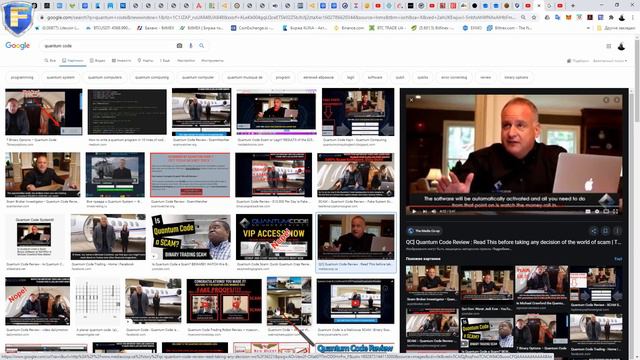Open the Chrome three-dot menu
This screenshot has width=640, height=360.
coord(633,18)
